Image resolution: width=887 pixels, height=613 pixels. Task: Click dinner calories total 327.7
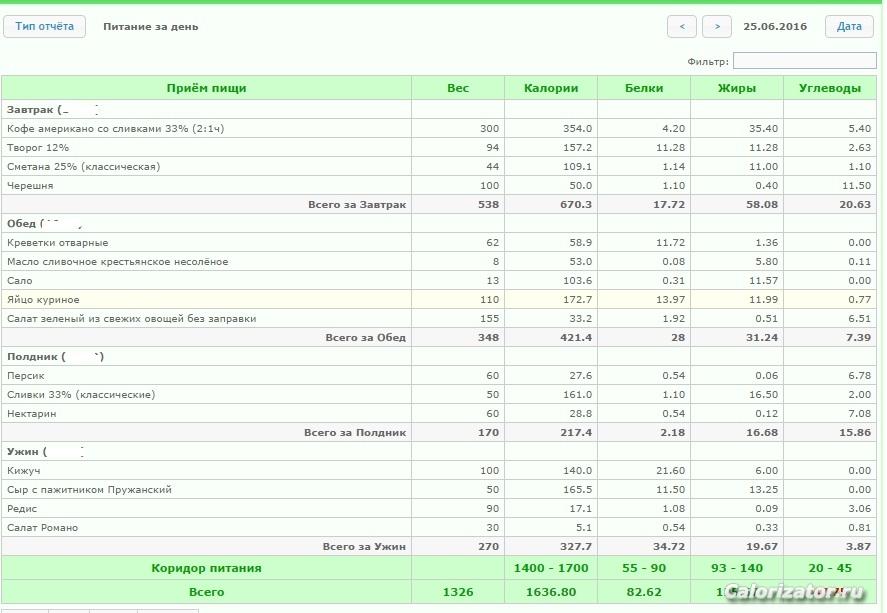click(576, 547)
